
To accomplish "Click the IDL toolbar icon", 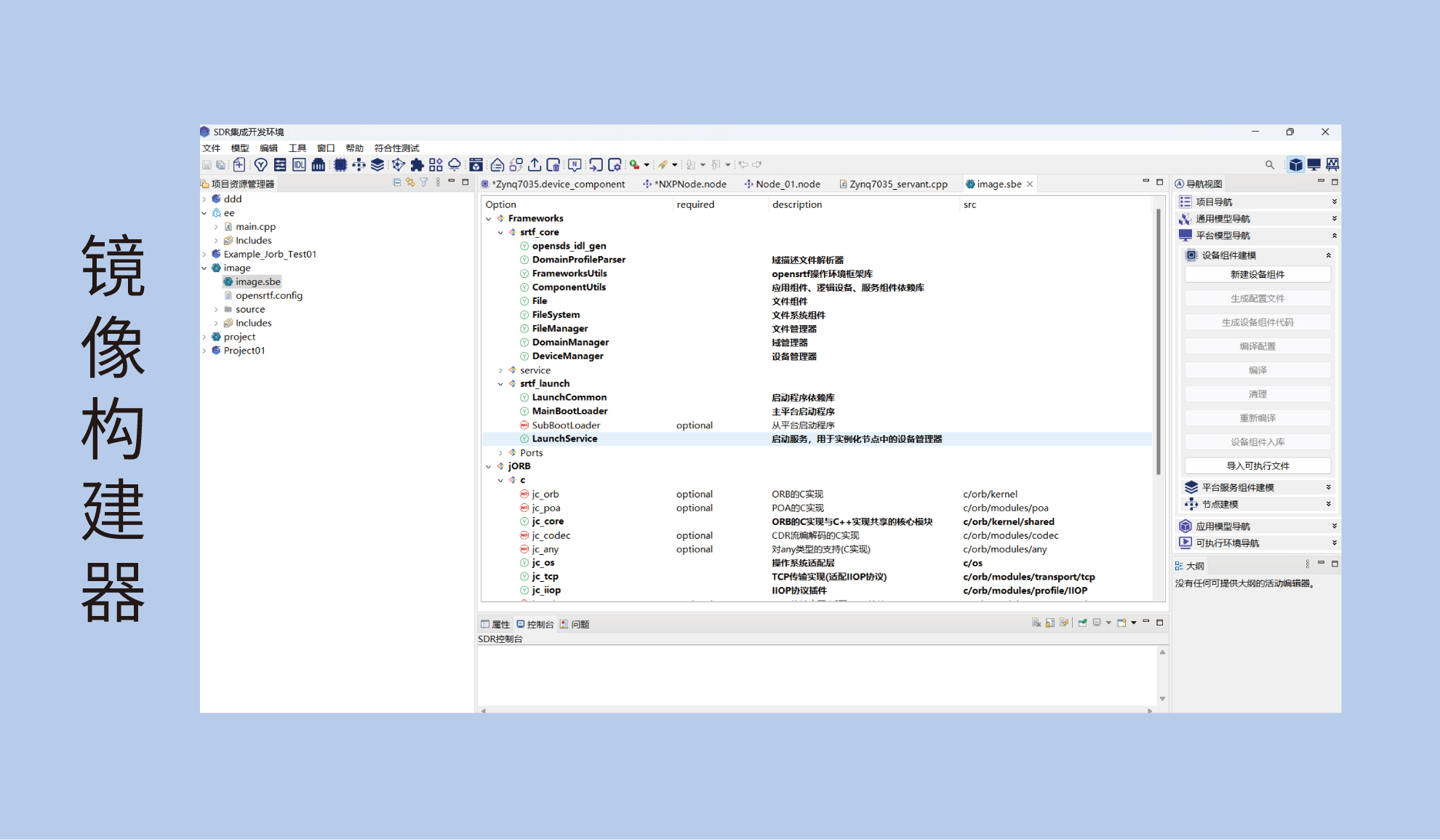I will tap(299, 165).
